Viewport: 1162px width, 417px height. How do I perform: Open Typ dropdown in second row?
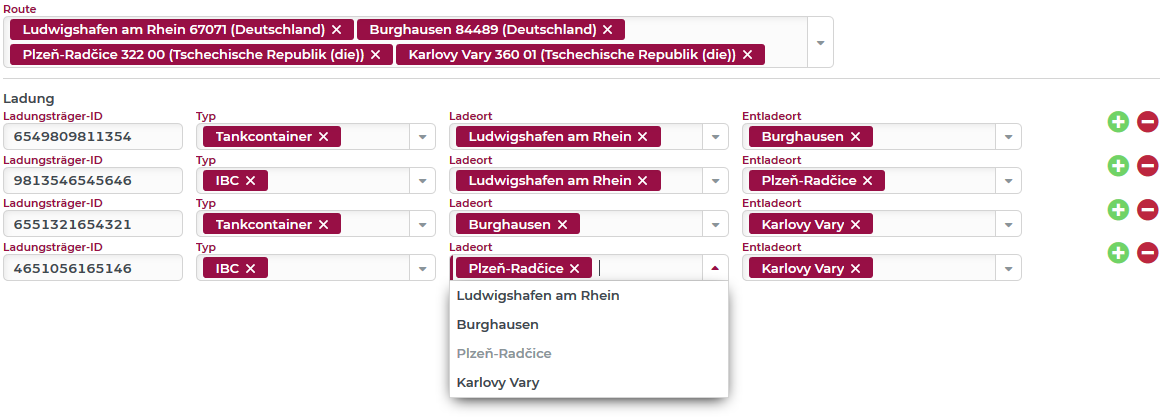422,181
